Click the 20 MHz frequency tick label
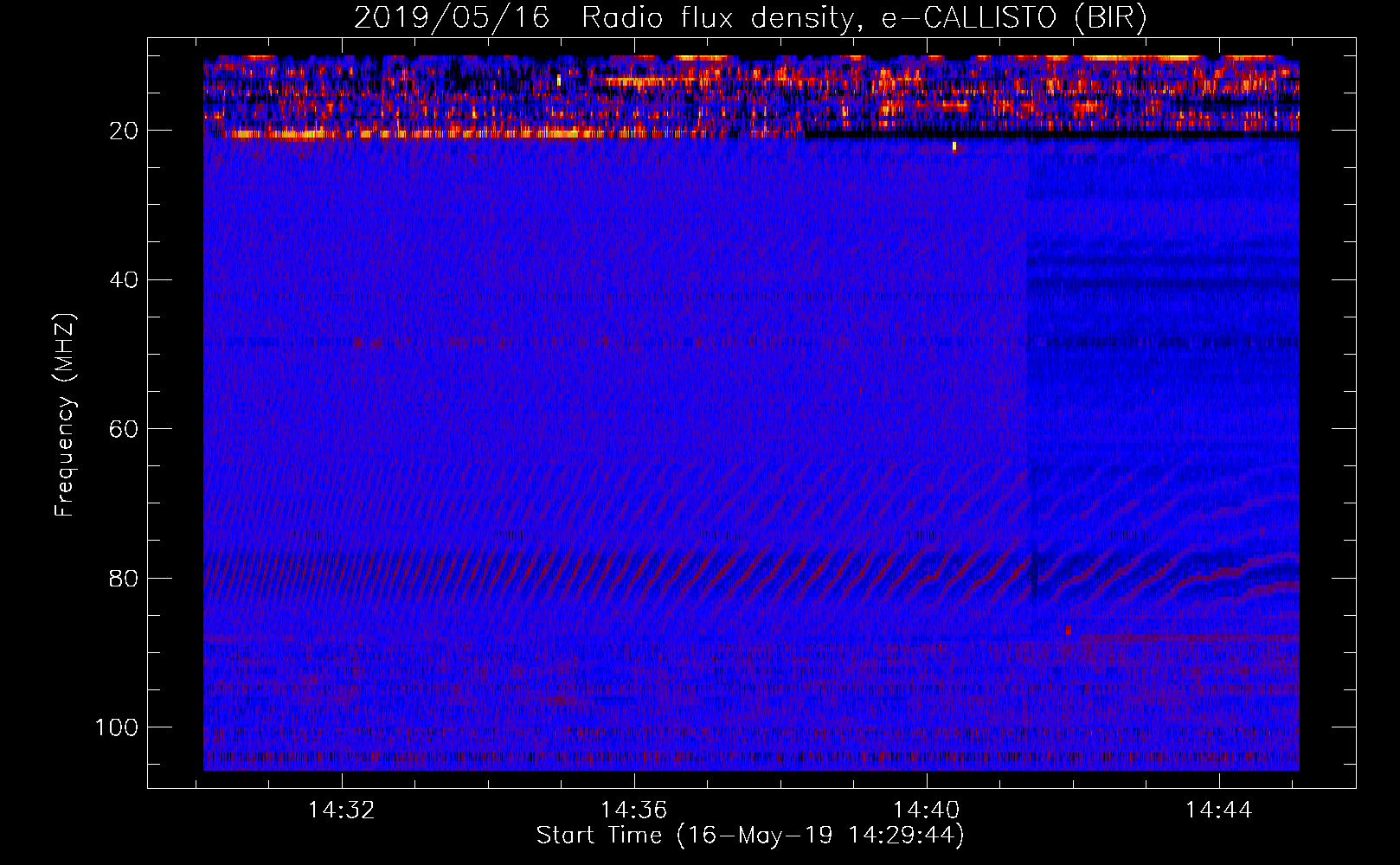The image size is (1400, 865). click(124, 131)
